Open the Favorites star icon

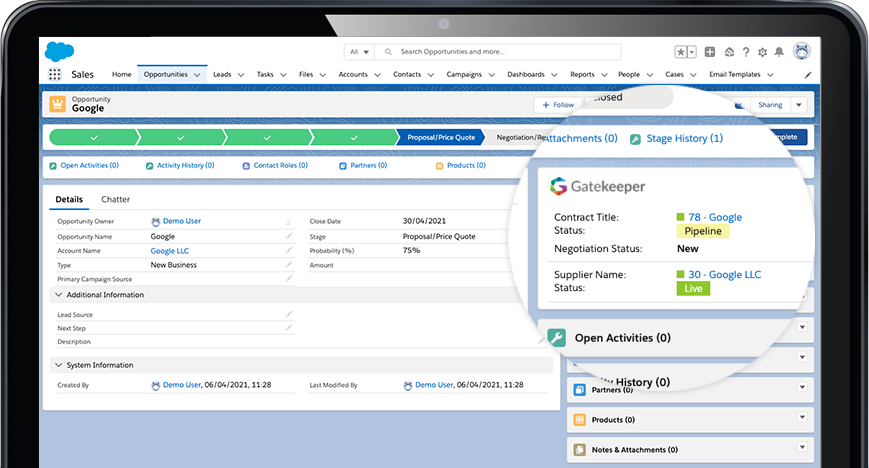[680, 52]
